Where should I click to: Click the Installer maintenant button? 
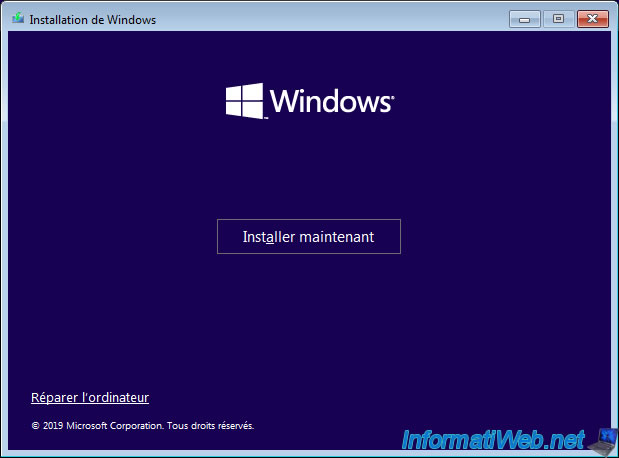308,237
